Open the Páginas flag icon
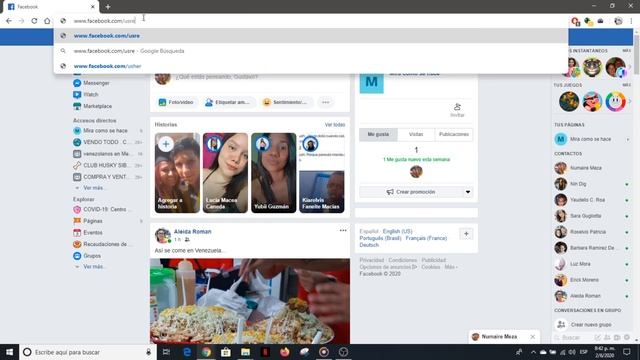Screen dimensions: 640x360 coord(77,221)
